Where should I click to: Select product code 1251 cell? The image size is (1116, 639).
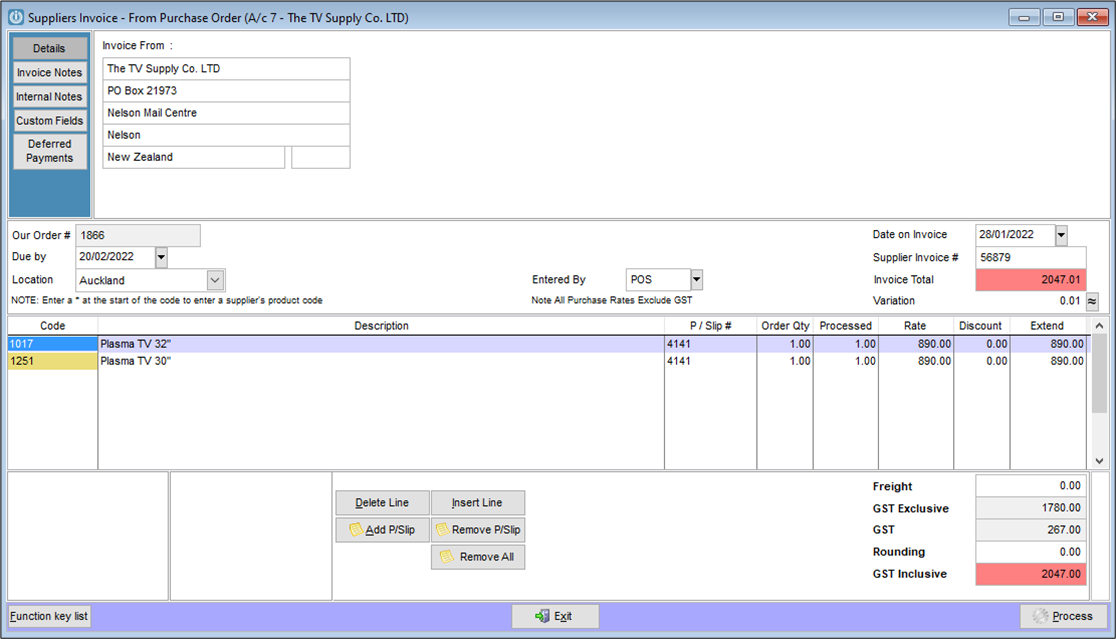tap(53, 361)
